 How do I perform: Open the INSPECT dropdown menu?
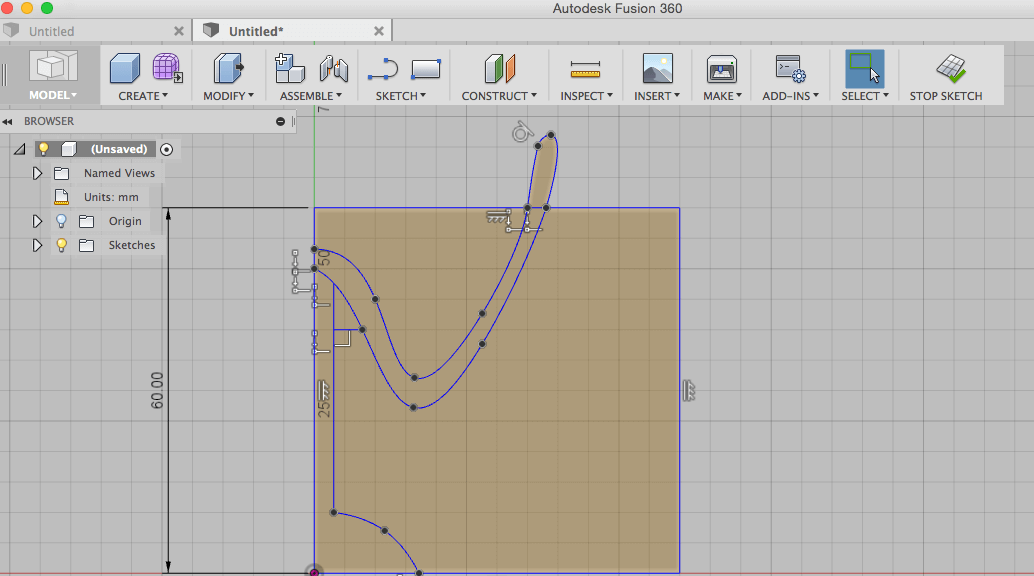pos(586,96)
